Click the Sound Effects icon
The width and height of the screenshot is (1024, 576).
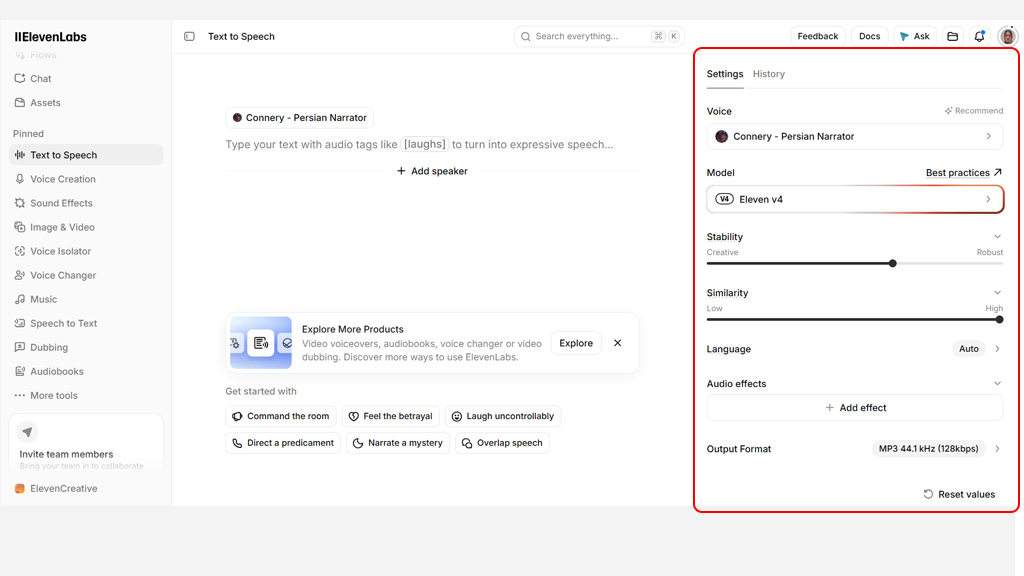pyautogui.click(x=20, y=203)
